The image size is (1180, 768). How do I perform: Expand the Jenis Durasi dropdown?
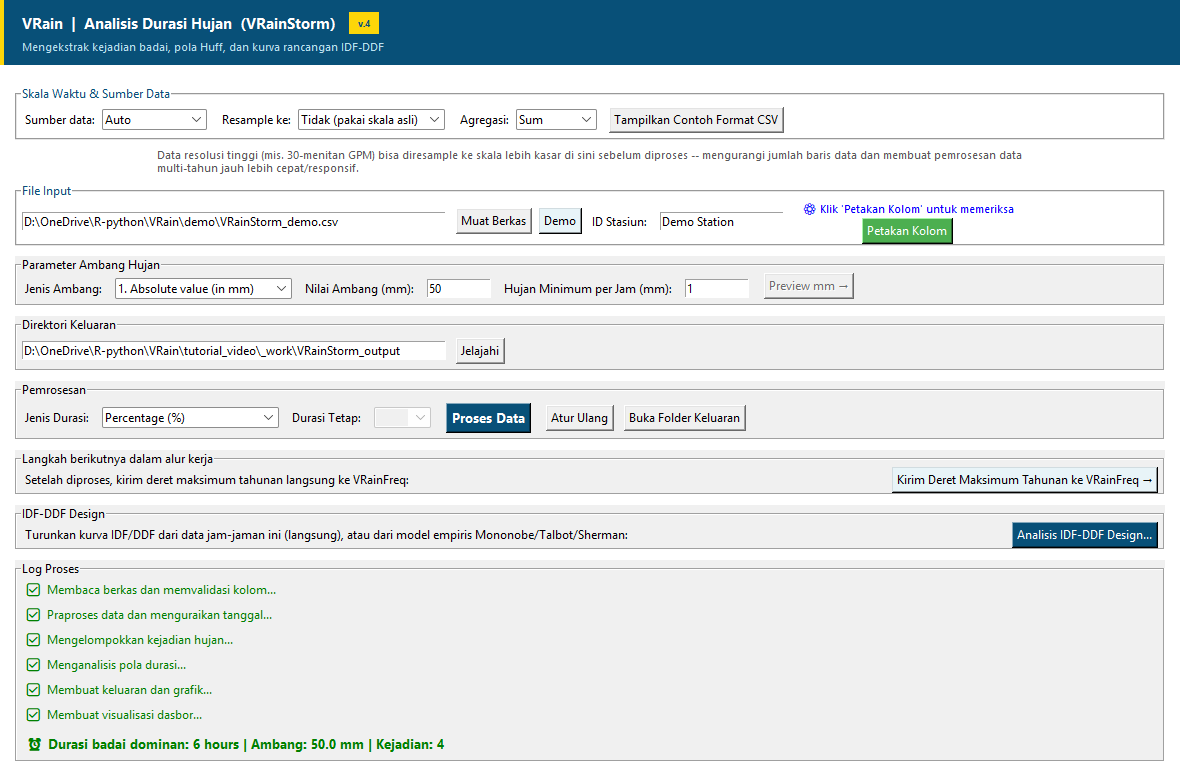click(190, 417)
